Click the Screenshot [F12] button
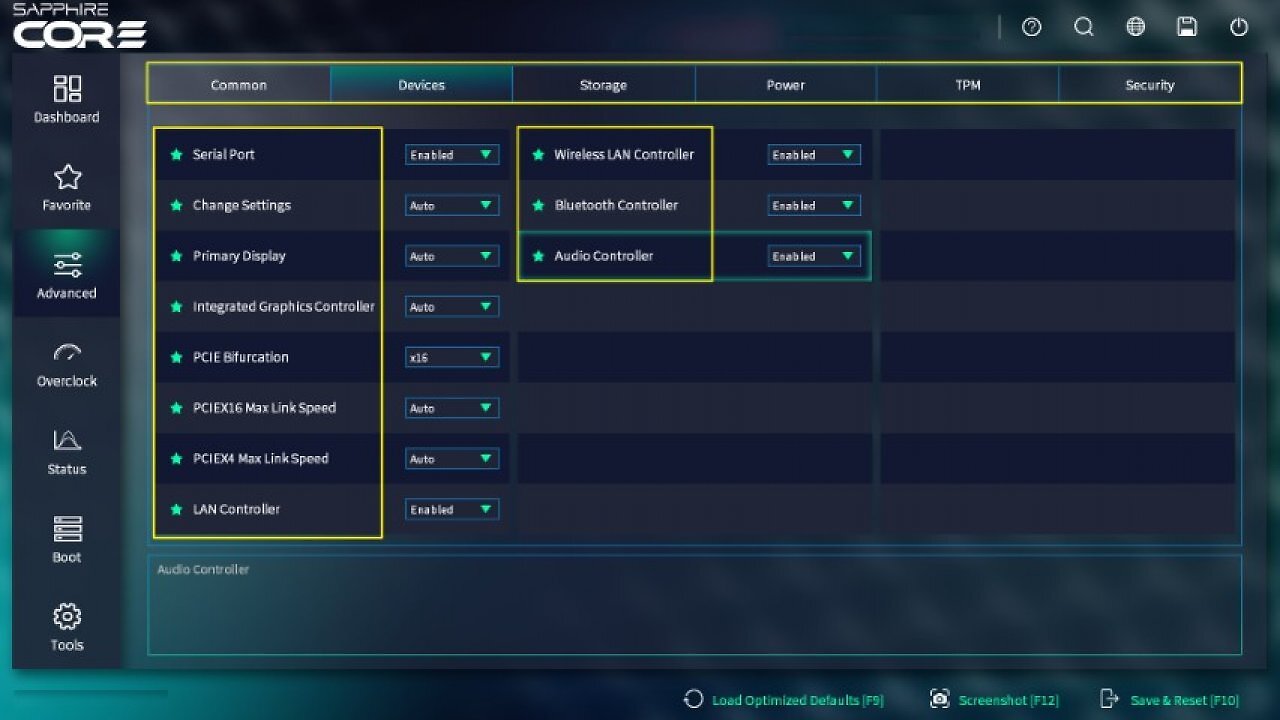The image size is (1280, 720). click(994, 699)
